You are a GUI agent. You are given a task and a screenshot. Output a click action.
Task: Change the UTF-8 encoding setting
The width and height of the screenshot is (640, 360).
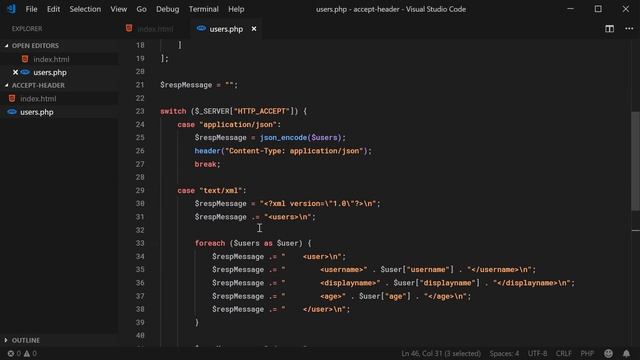[x=537, y=353]
